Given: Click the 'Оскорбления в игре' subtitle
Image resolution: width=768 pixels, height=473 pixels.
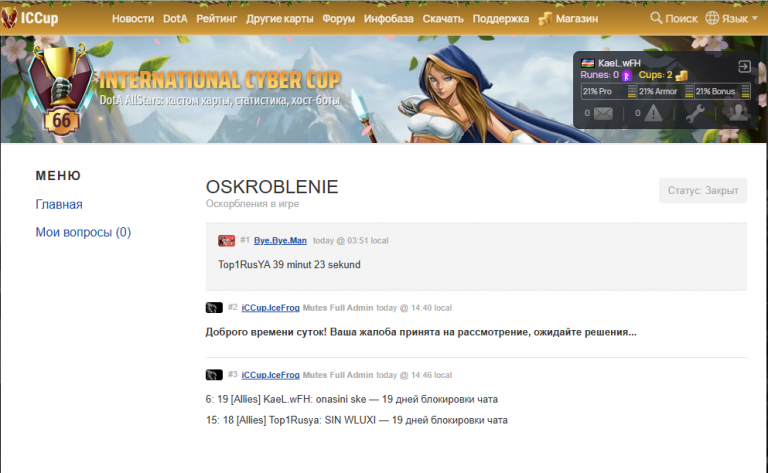Looking at the screenshot, I should click(x=252, y=204).
